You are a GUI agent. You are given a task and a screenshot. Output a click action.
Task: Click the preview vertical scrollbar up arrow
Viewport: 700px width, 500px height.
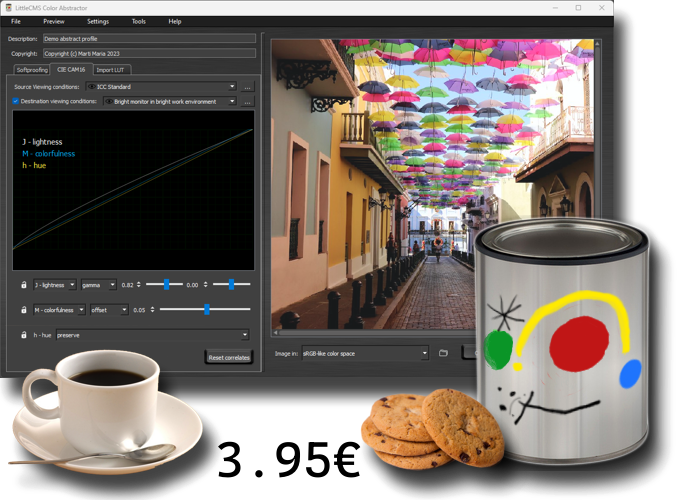click(x=597, y=43)
